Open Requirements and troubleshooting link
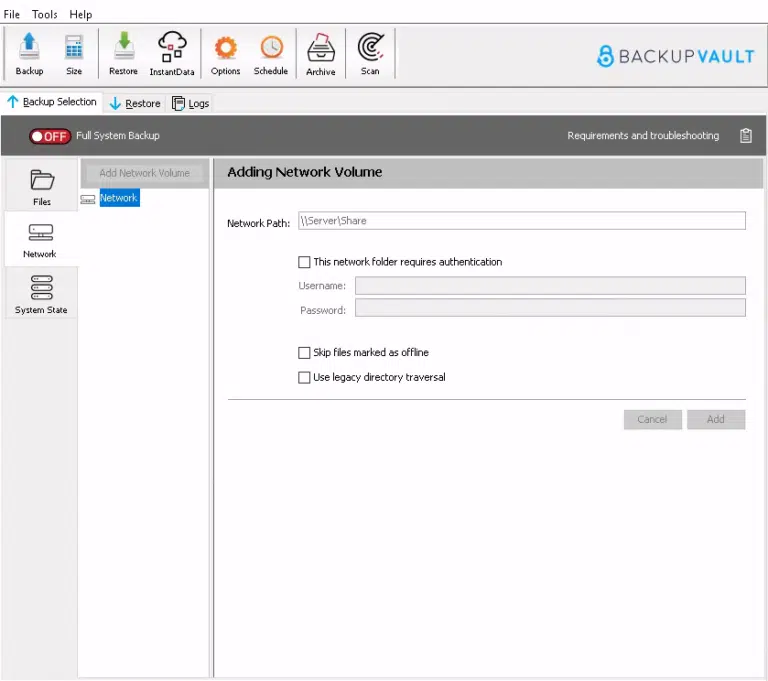Viewport: 768px width, 681px height. pos(643,136)
